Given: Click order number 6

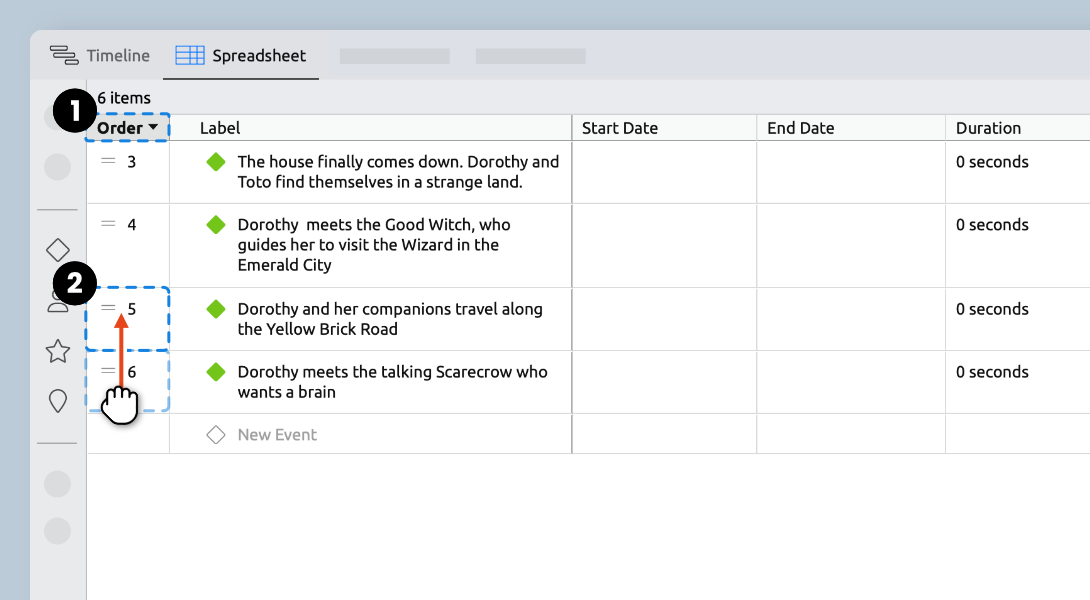Looking at the screenshot, I should [131, 372].
